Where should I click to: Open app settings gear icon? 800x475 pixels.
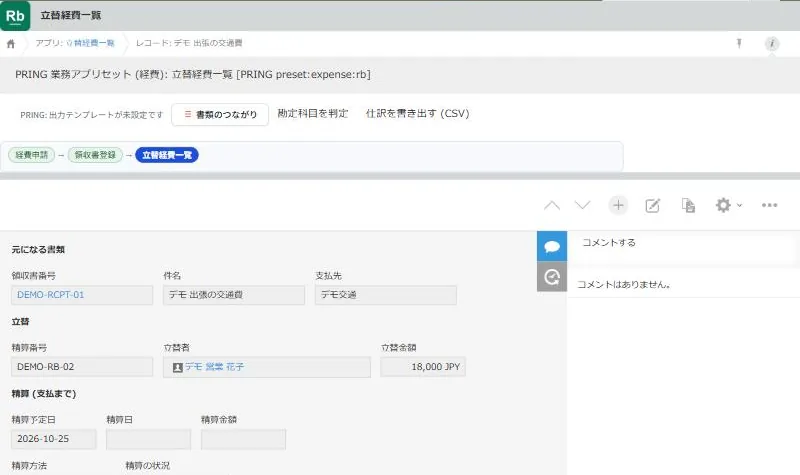(723, 205)
